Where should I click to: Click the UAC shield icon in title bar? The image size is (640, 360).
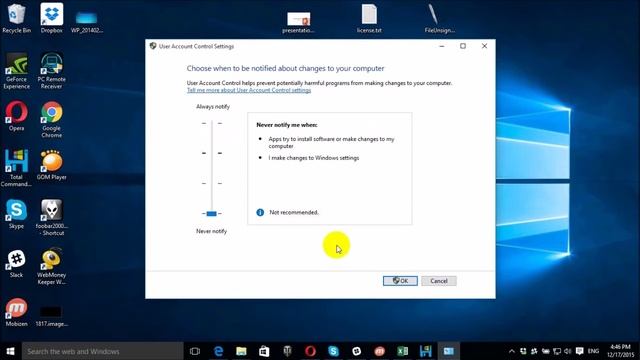click(153, 46)
